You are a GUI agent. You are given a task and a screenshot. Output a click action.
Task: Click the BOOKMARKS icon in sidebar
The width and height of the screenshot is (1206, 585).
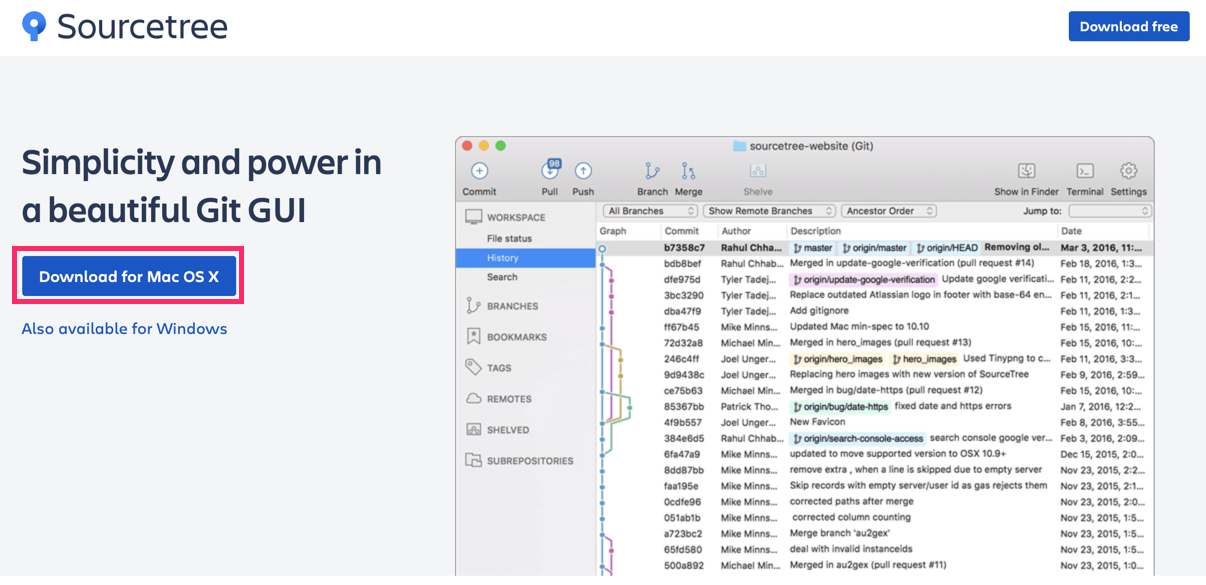tap(473, 337)
